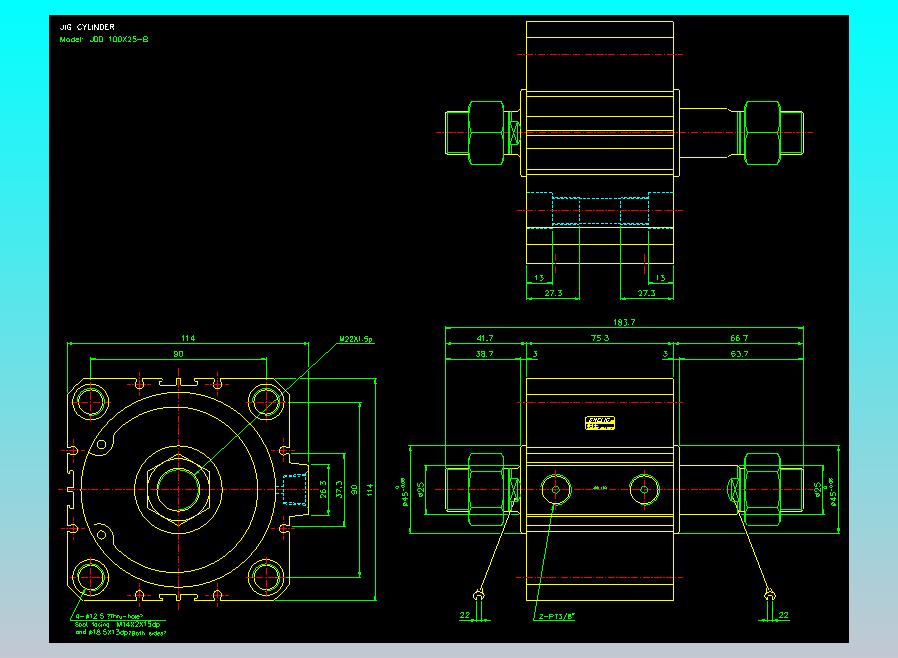
Task: Select the left 27.3 dimension in top view
Action: (x=553, y=293)
